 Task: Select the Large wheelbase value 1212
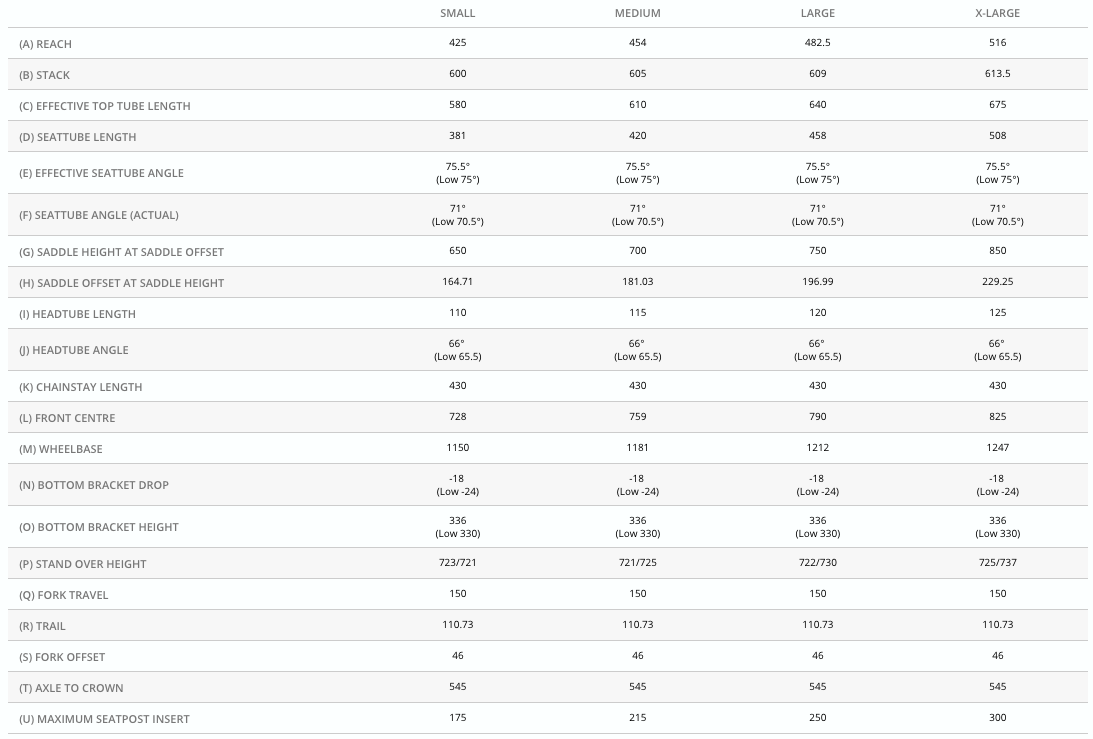click(x=817, y=448)
